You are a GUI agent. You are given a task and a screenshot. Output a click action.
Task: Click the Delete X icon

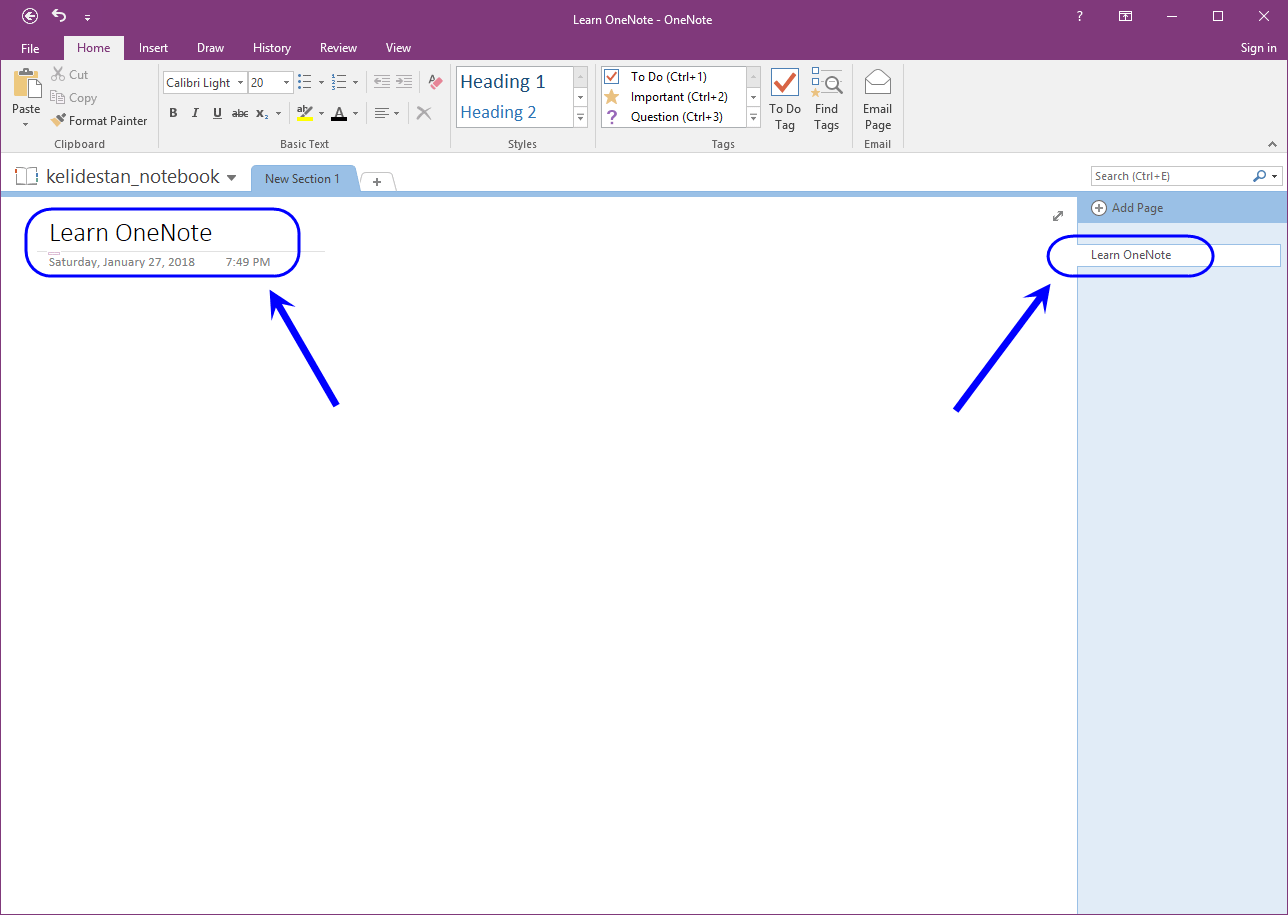click(x=424, y=113)
